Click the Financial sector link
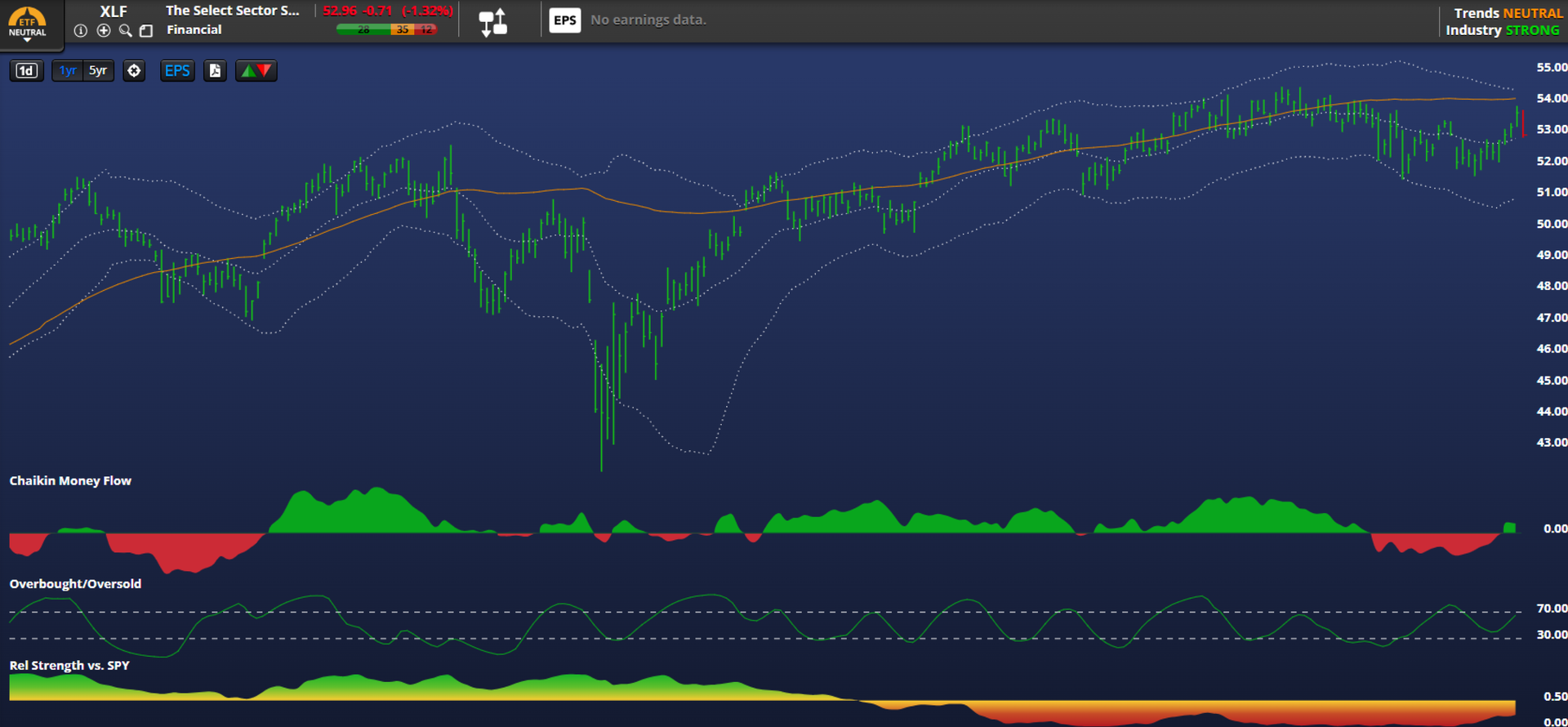The image size is (1568, 727). coord(194,30)
